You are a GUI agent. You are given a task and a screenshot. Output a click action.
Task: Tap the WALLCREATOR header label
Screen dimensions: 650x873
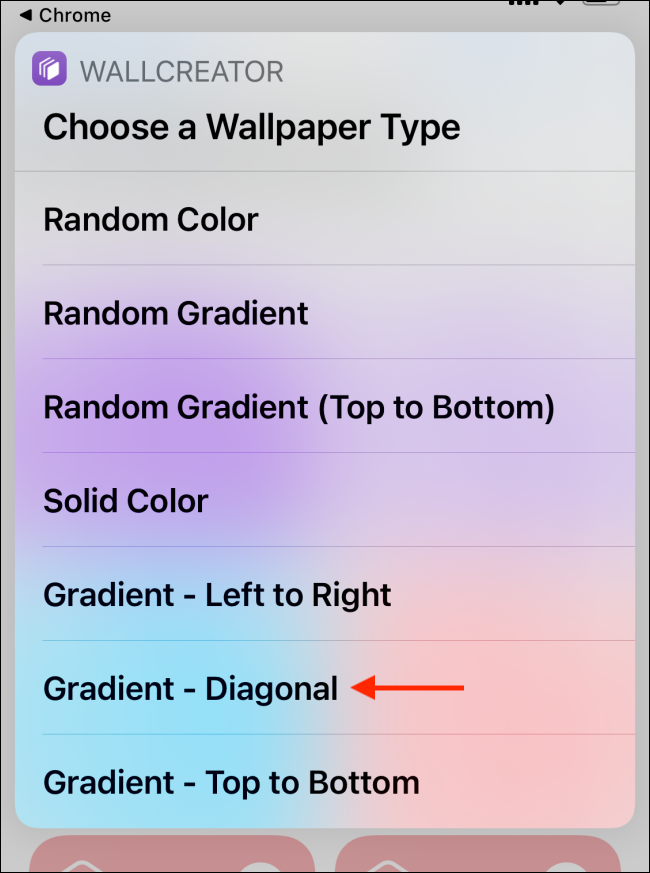point(181,71)
